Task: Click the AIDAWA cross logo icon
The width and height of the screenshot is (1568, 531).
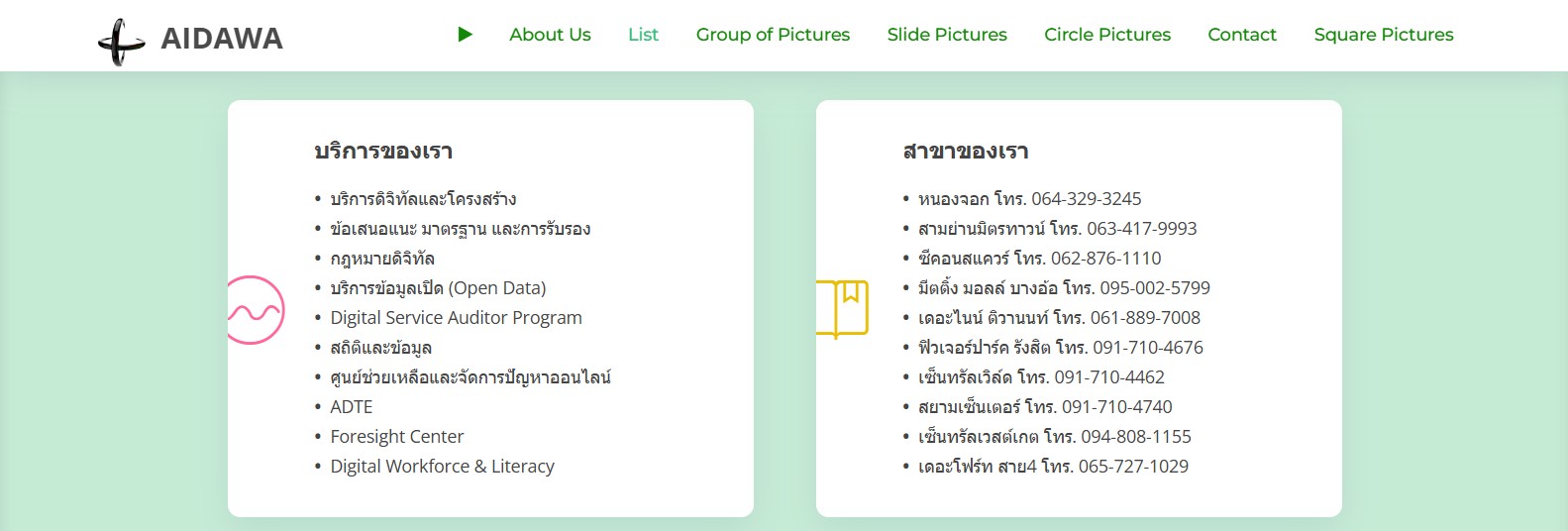Action: pos(121,42)
